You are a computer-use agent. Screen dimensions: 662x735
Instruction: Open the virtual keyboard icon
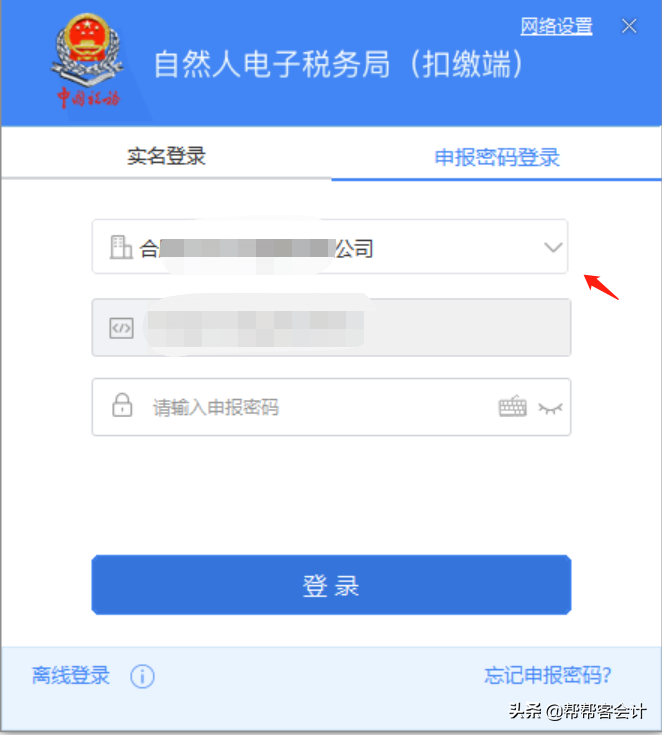(512, 406)
